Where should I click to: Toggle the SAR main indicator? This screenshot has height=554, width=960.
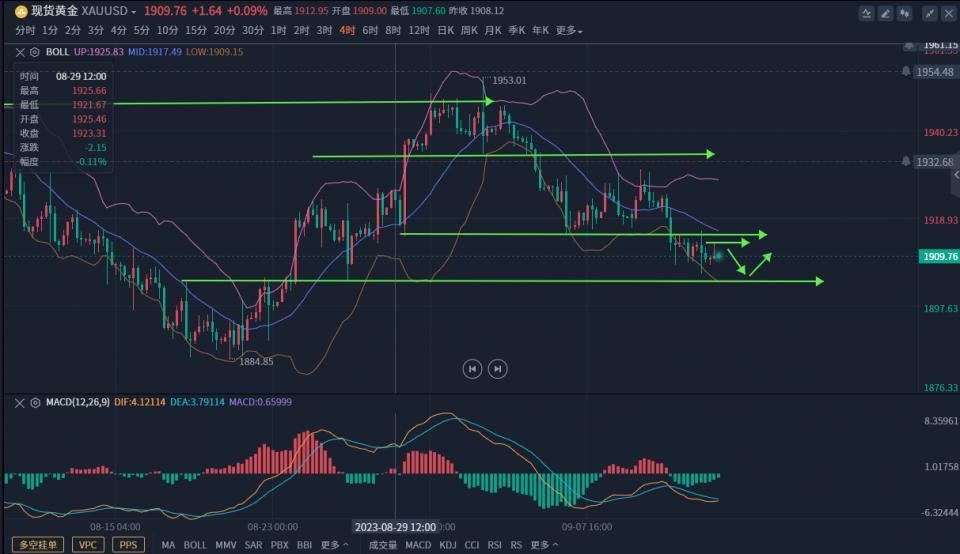tap(253, 545)
